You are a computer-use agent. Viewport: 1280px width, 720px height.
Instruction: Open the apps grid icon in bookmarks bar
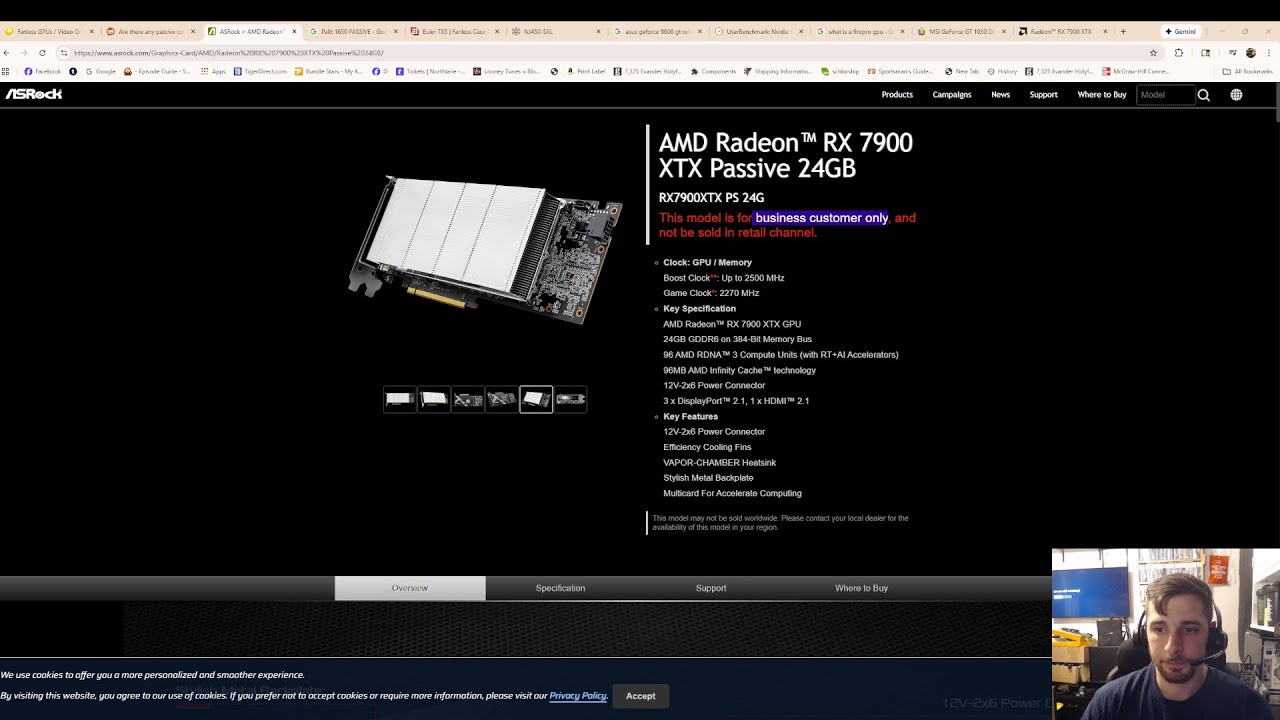6,71
